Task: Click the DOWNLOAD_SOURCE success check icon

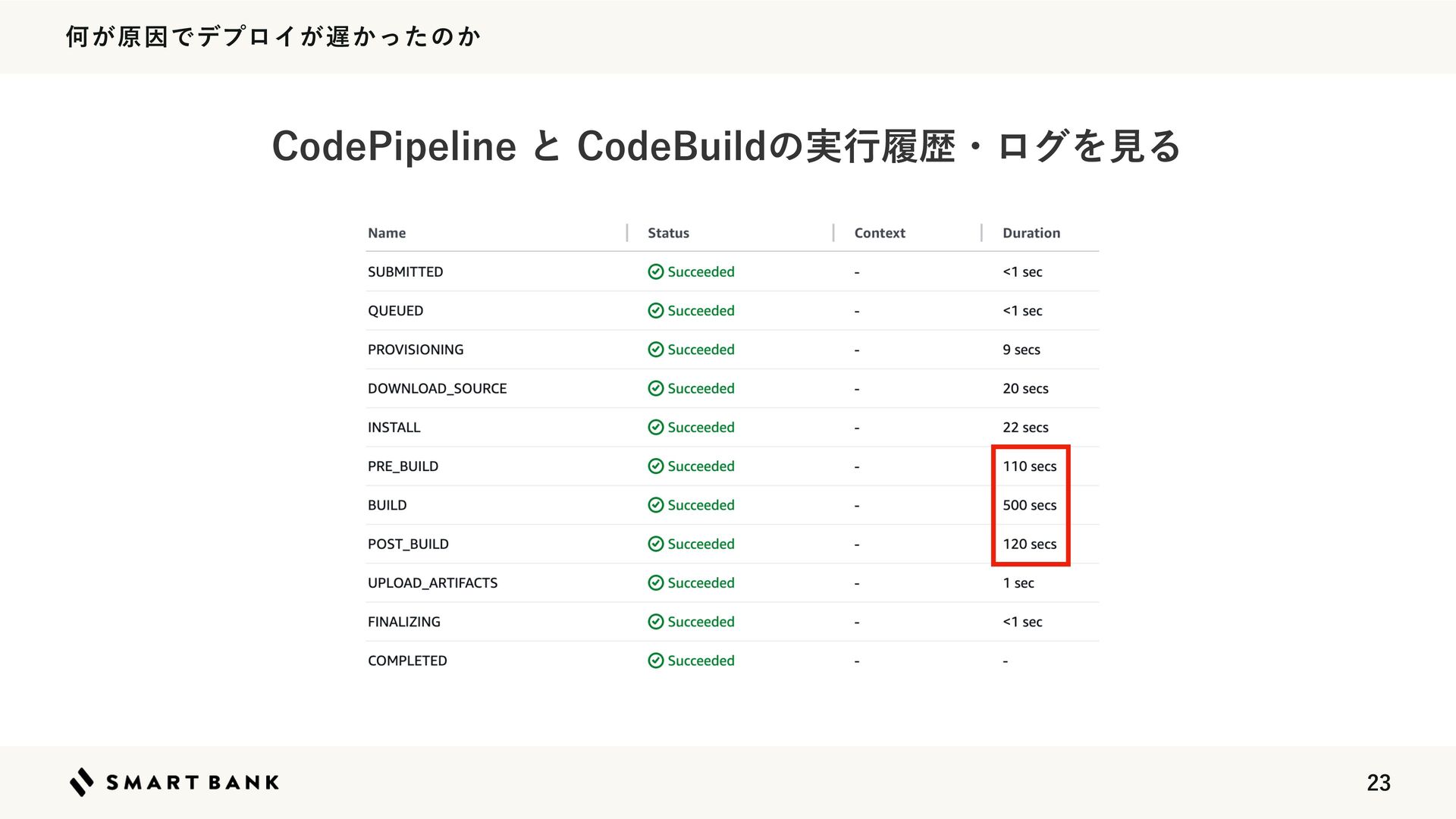Action: [x=656, y=388]
